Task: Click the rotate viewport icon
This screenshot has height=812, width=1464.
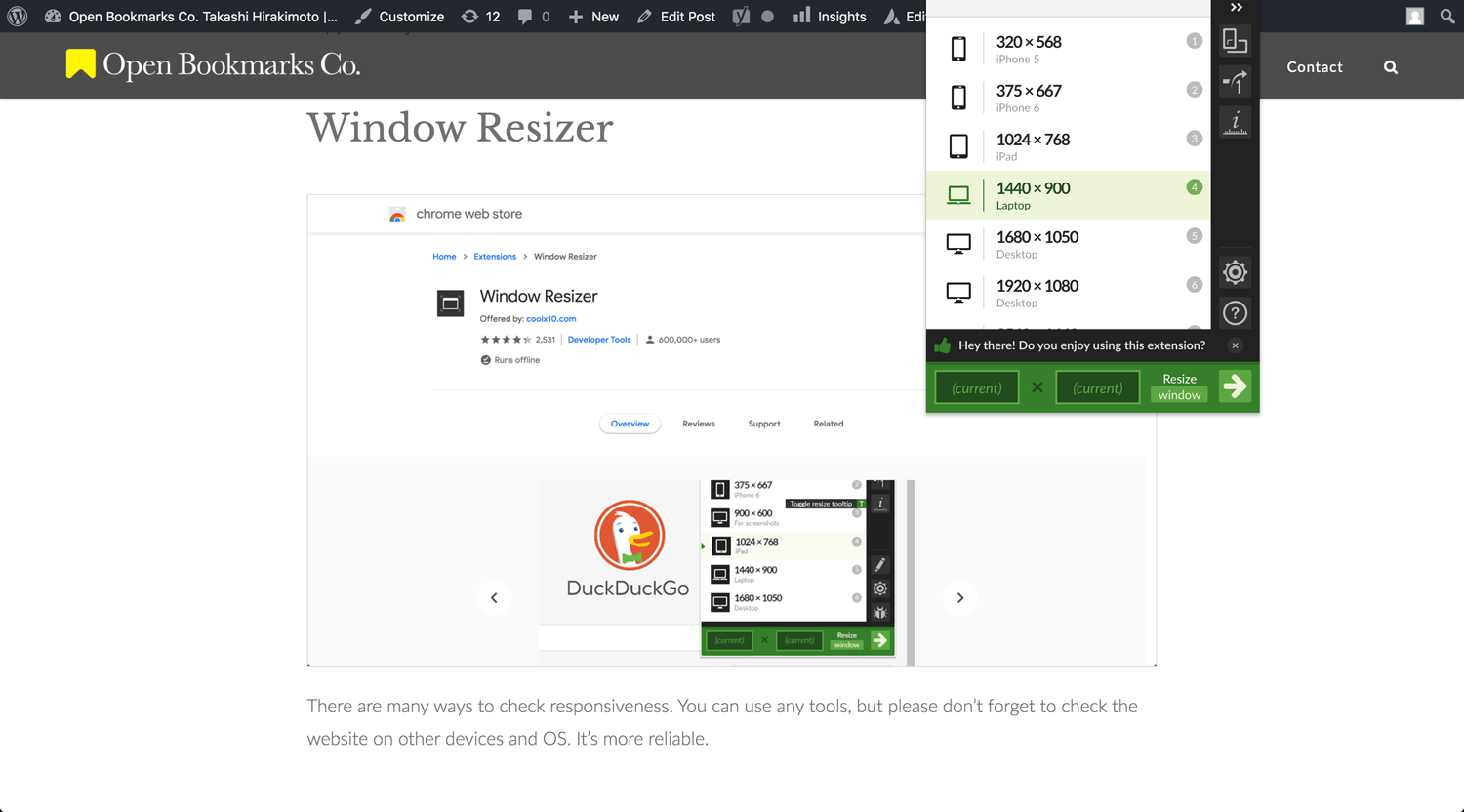Action: 1236,41
